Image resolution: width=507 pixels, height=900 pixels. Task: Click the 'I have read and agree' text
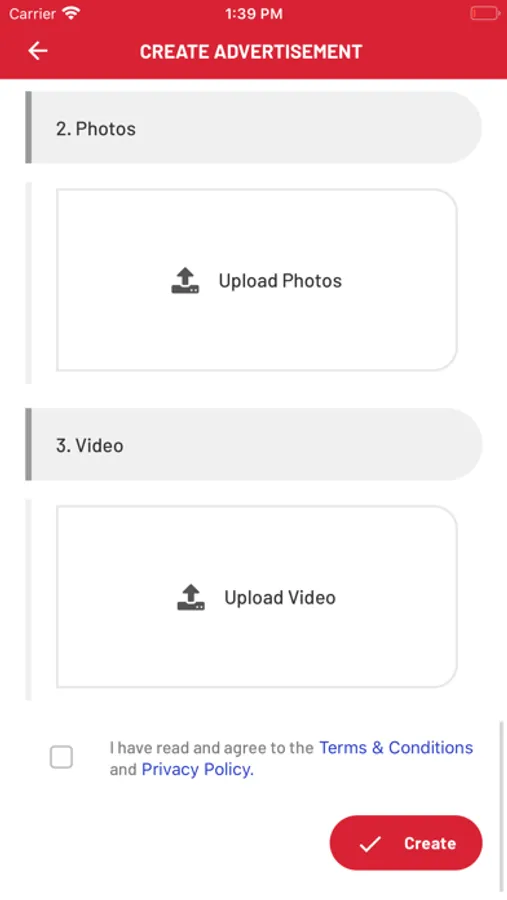pyautogui.click(x=211, y=747)
